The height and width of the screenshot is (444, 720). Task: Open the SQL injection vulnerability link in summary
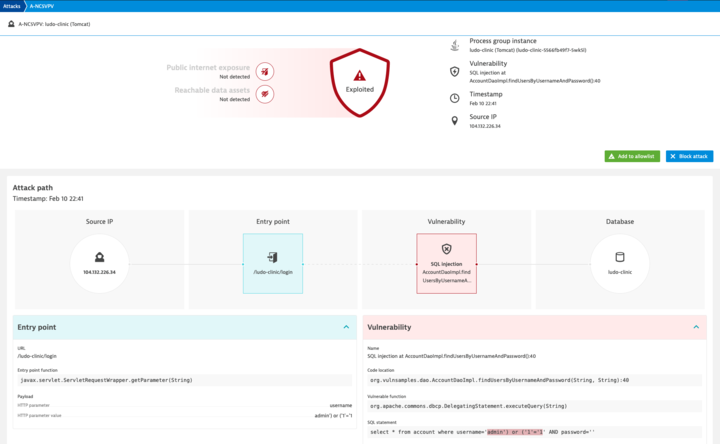coord(534,77)
